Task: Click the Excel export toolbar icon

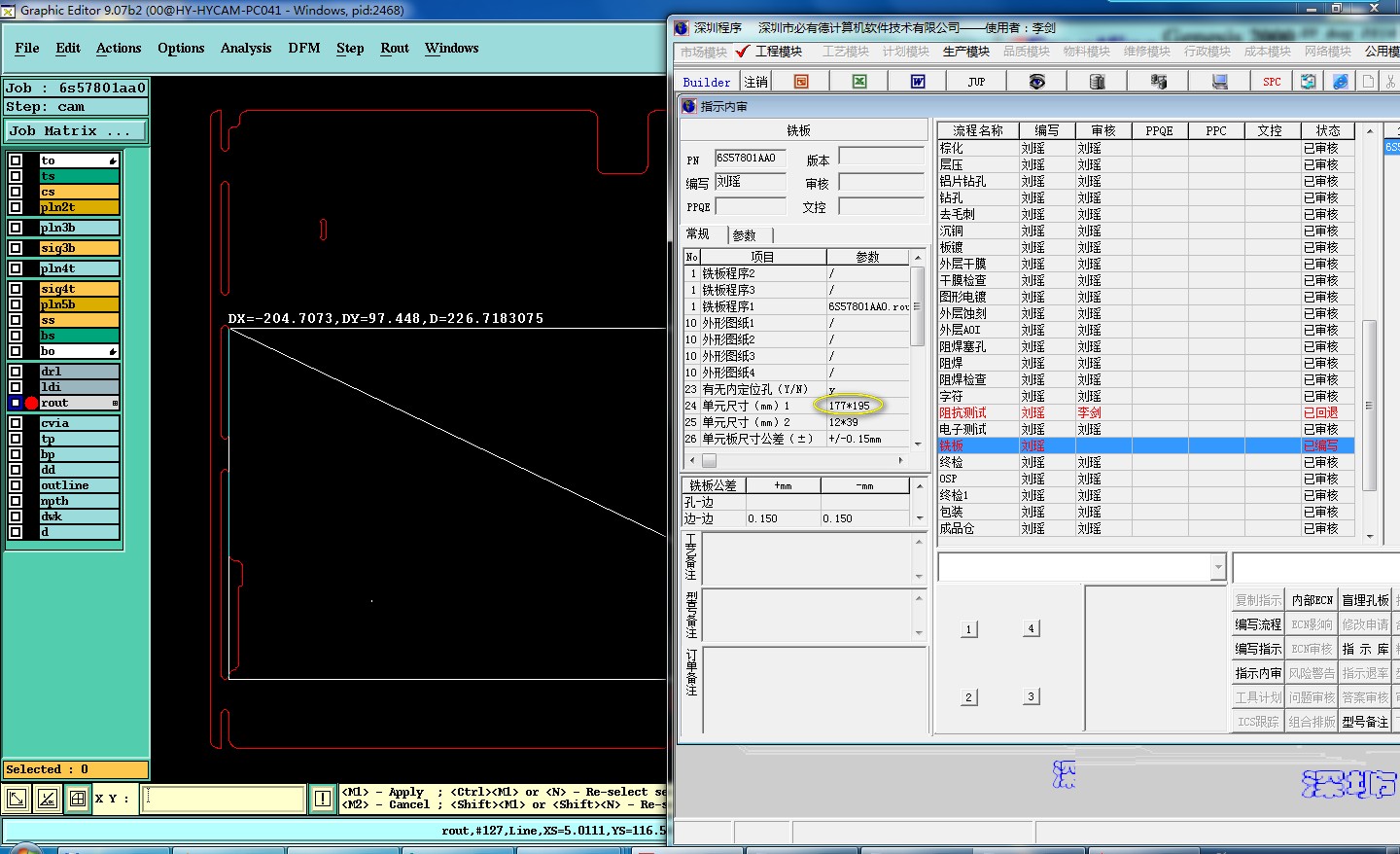Action: (x=859, y=82)
